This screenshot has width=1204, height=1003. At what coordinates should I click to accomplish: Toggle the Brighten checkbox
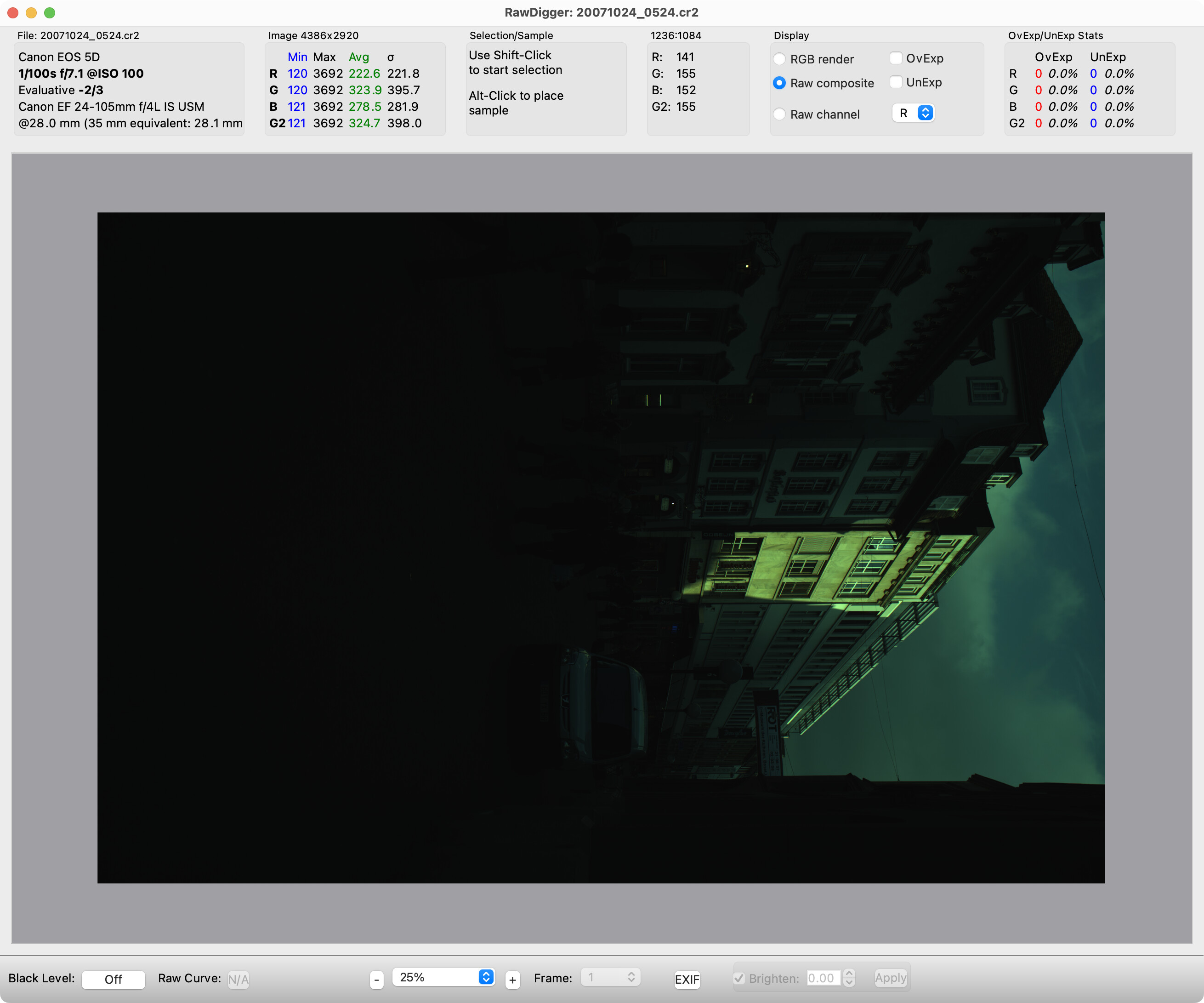coord(739,978)
